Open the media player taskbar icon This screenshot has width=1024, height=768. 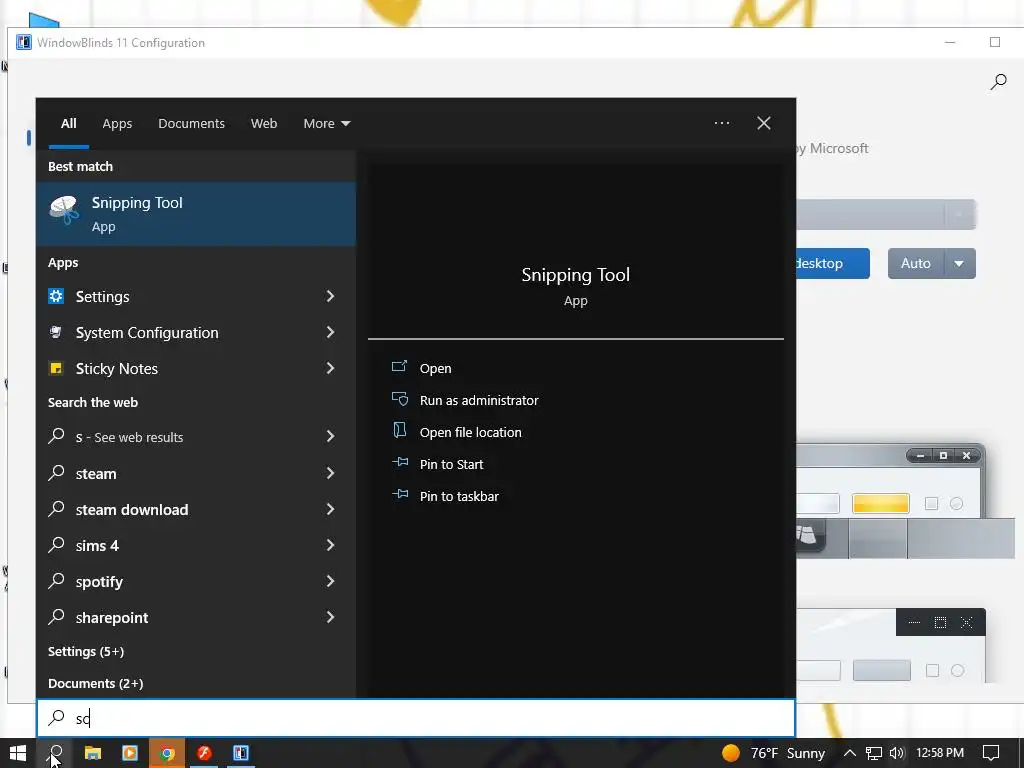coord(130,753)
